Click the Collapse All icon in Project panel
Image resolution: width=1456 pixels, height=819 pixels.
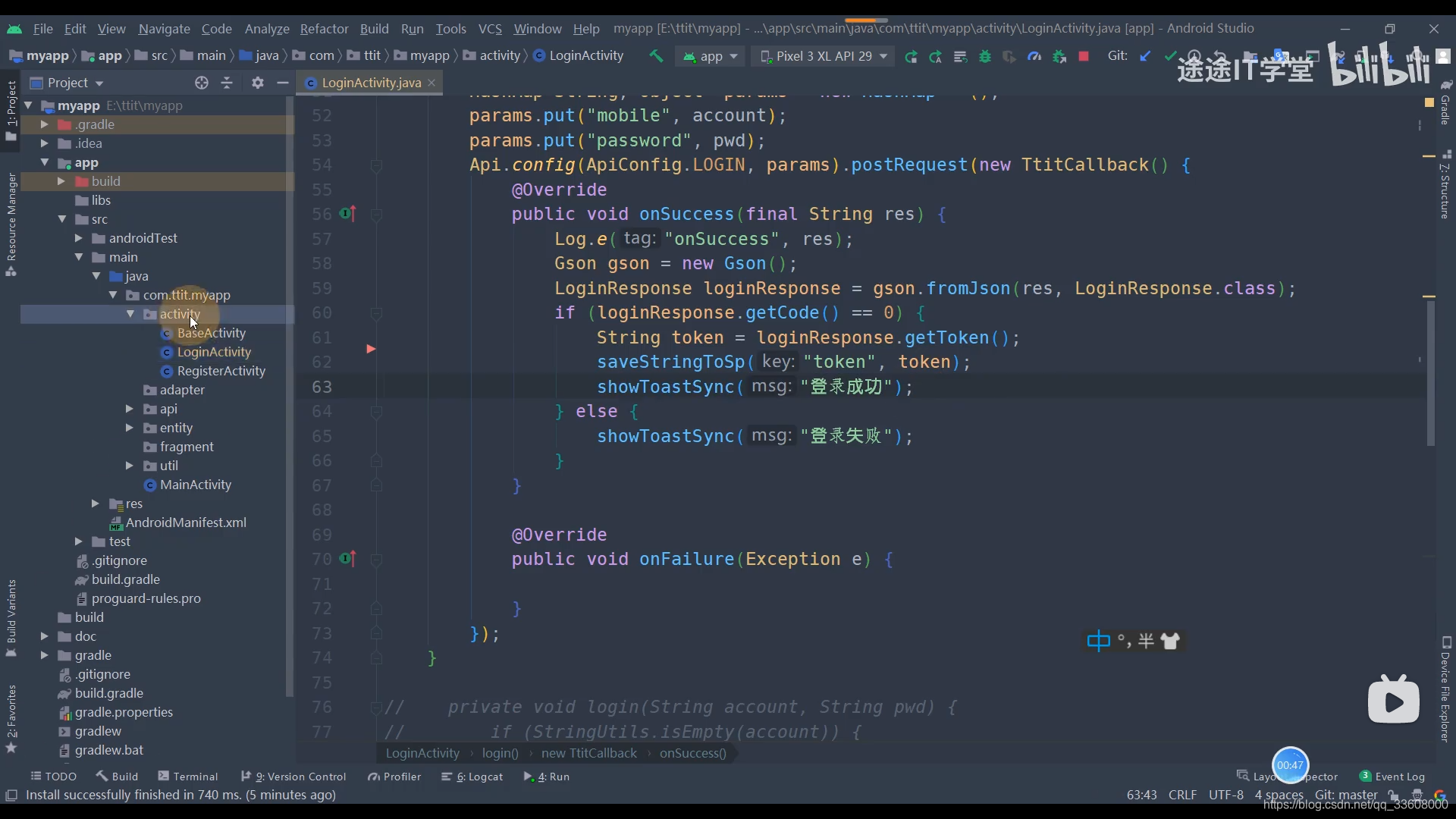click(x=227, y=83)
